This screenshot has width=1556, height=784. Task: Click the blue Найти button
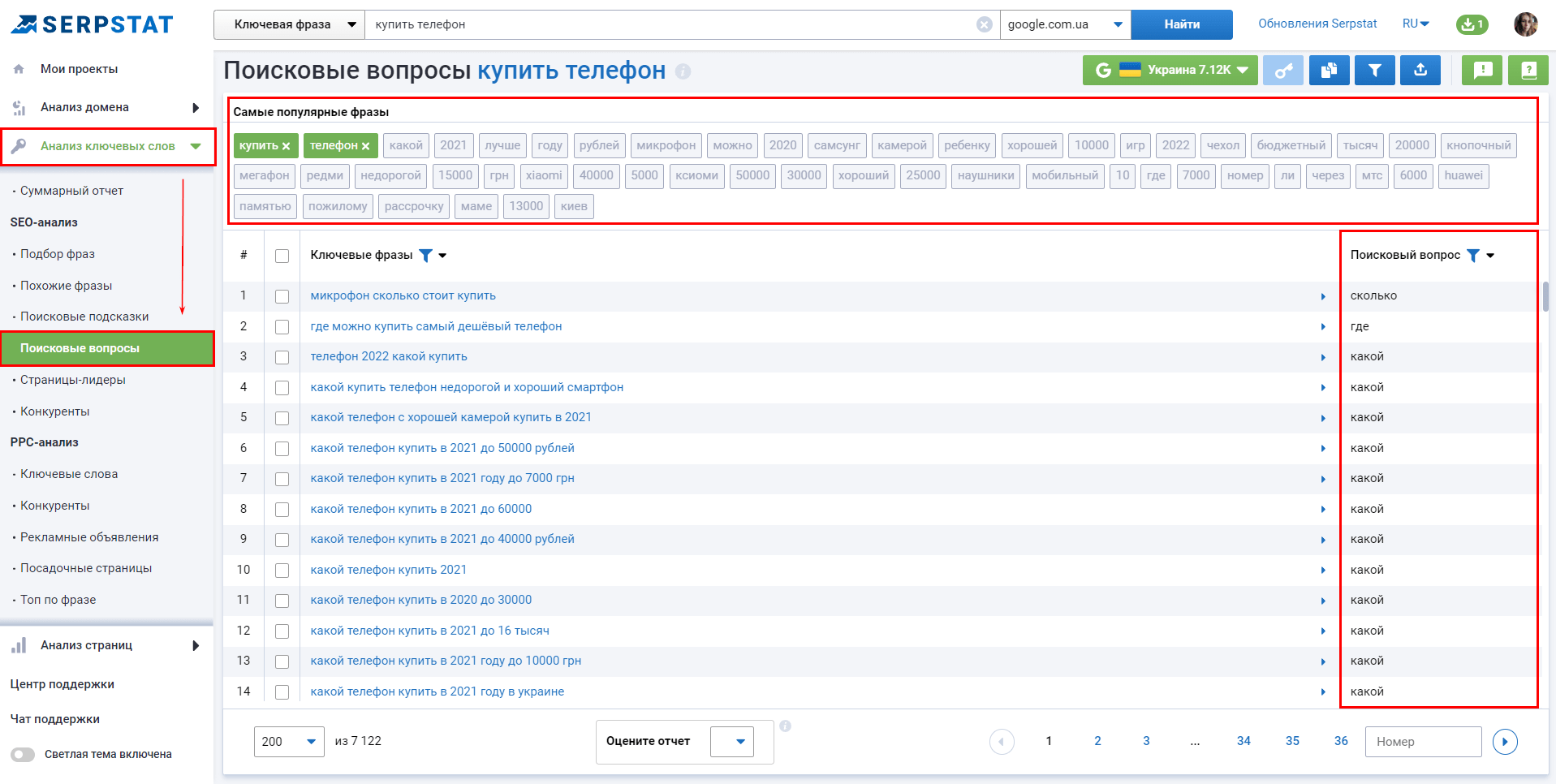click(1182, 24)
